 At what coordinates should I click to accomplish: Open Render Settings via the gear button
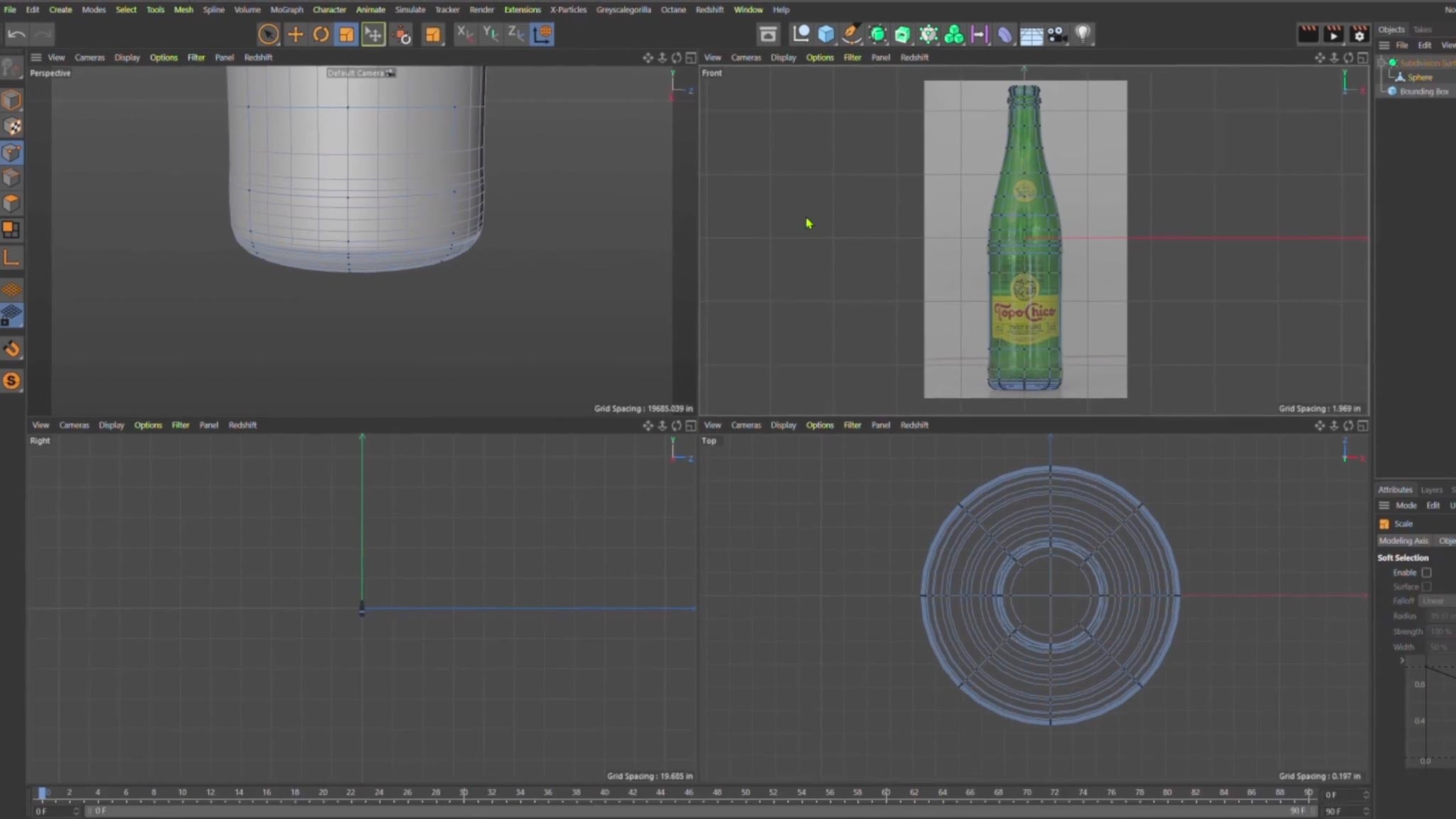point(1360,33)
